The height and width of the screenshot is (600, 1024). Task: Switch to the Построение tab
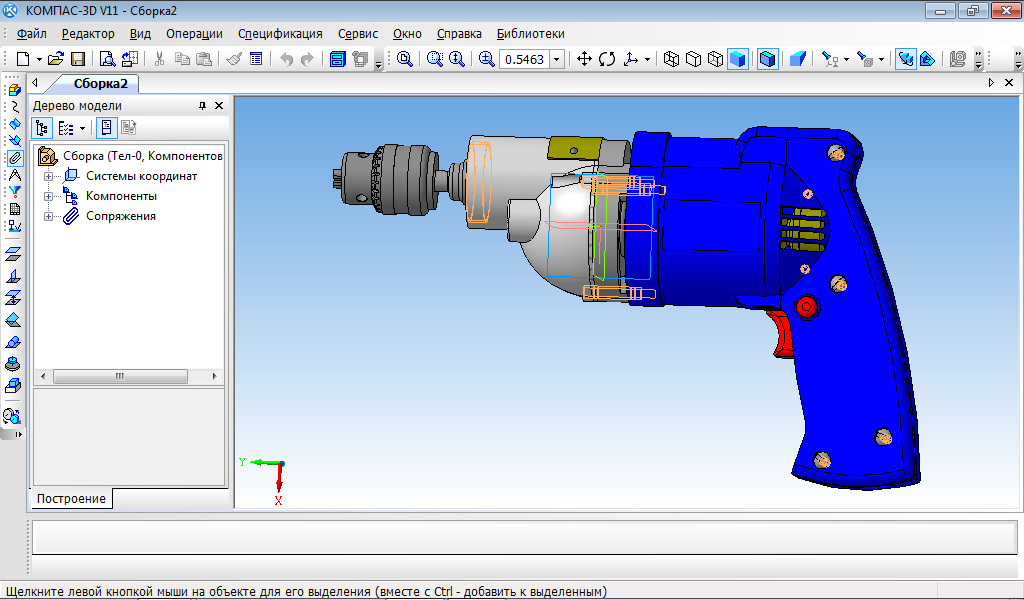click(x=71, y=498)
